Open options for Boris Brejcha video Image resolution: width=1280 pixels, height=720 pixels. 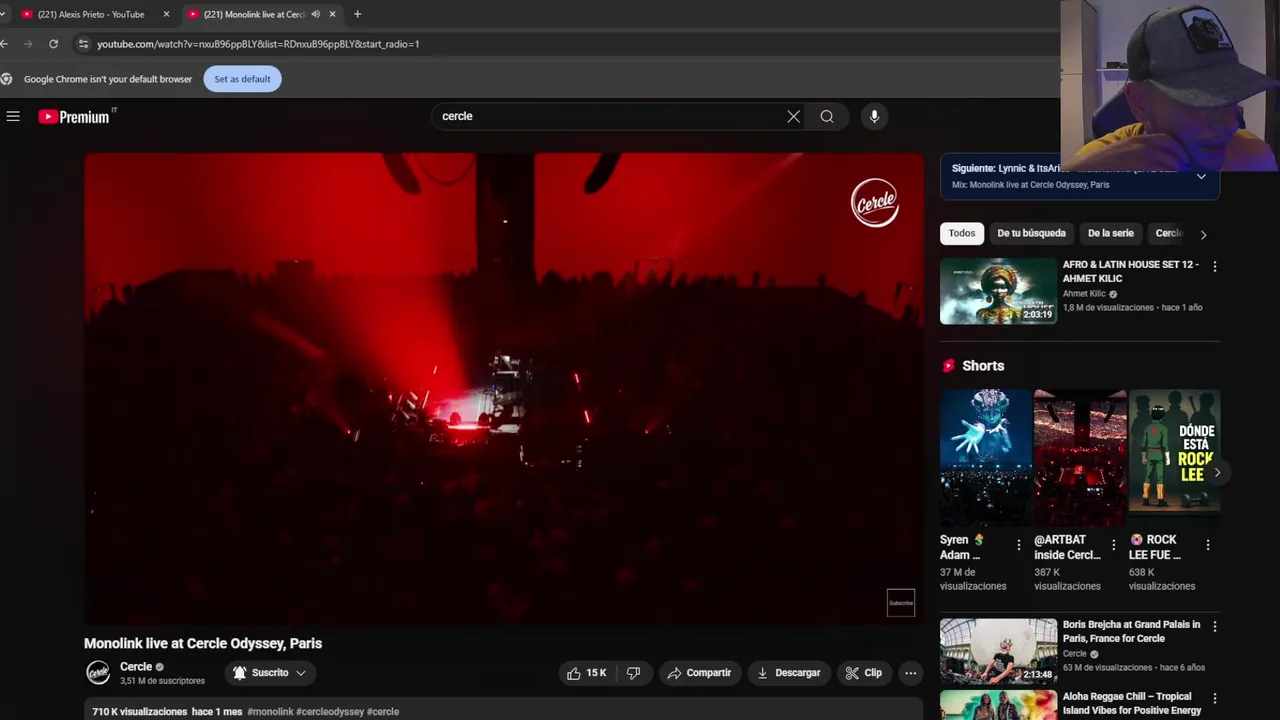pyautogui.click(x=1214, y=627)
